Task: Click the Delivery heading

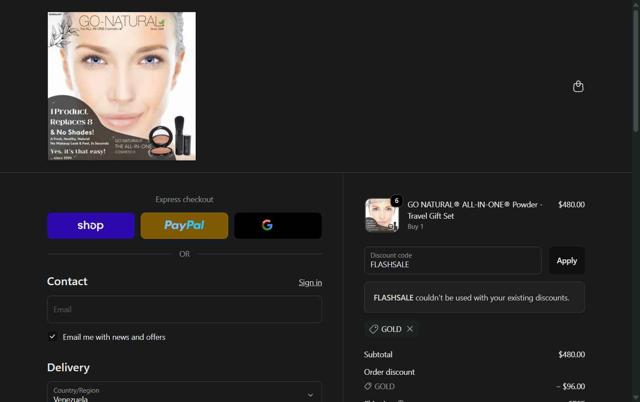Action: pyautogui.click(x=68, y=367)
